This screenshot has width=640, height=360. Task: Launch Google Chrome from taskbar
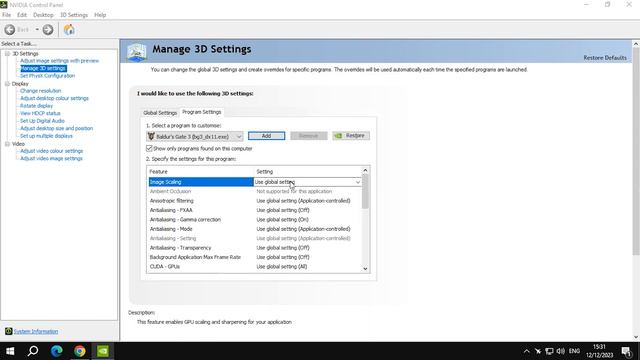click(80, 351)
